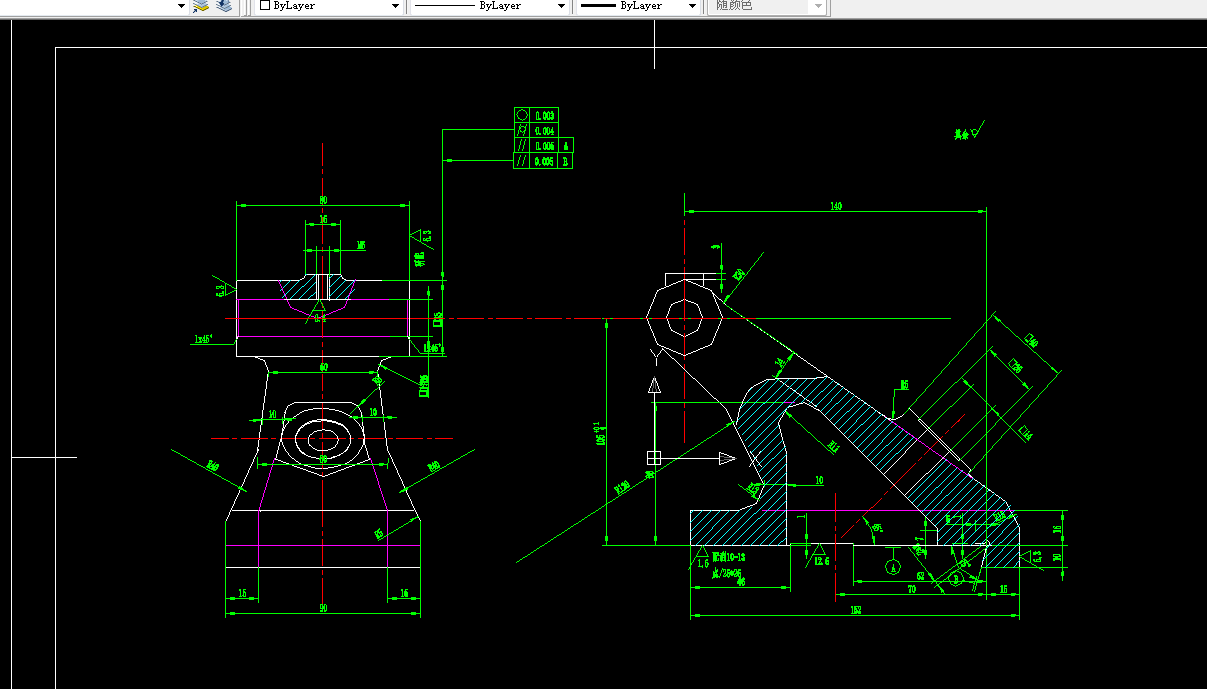The height and width of the screenshot is (689, 1207).
Task: Select the UCS origin icon in drawing
Action: coord(654,458)
